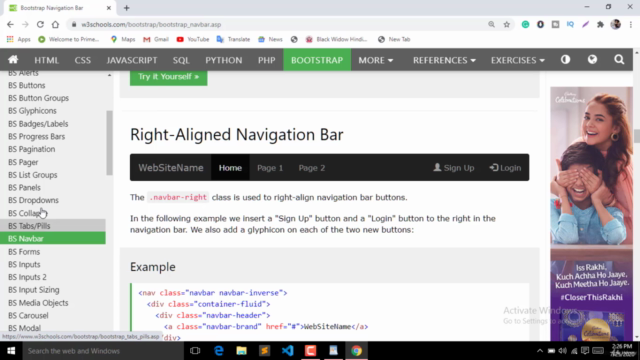Screen dimensions: 640x360
Task: Click Login in example navbar
Action: point(505,168)
